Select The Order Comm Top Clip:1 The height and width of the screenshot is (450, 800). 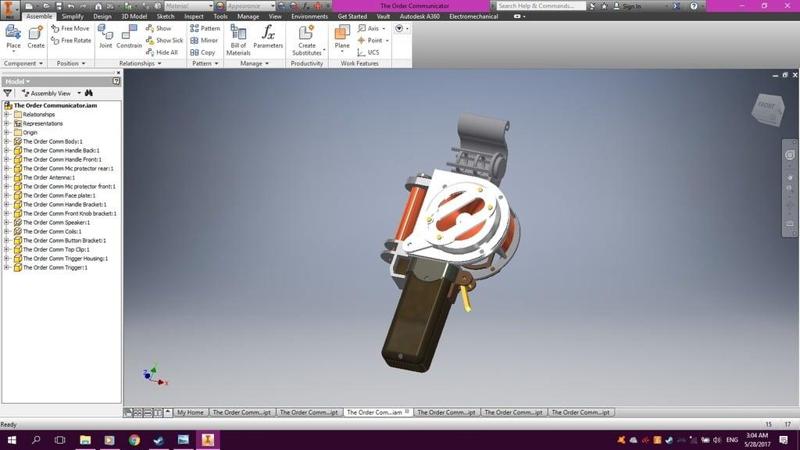[x=56, y=249]
